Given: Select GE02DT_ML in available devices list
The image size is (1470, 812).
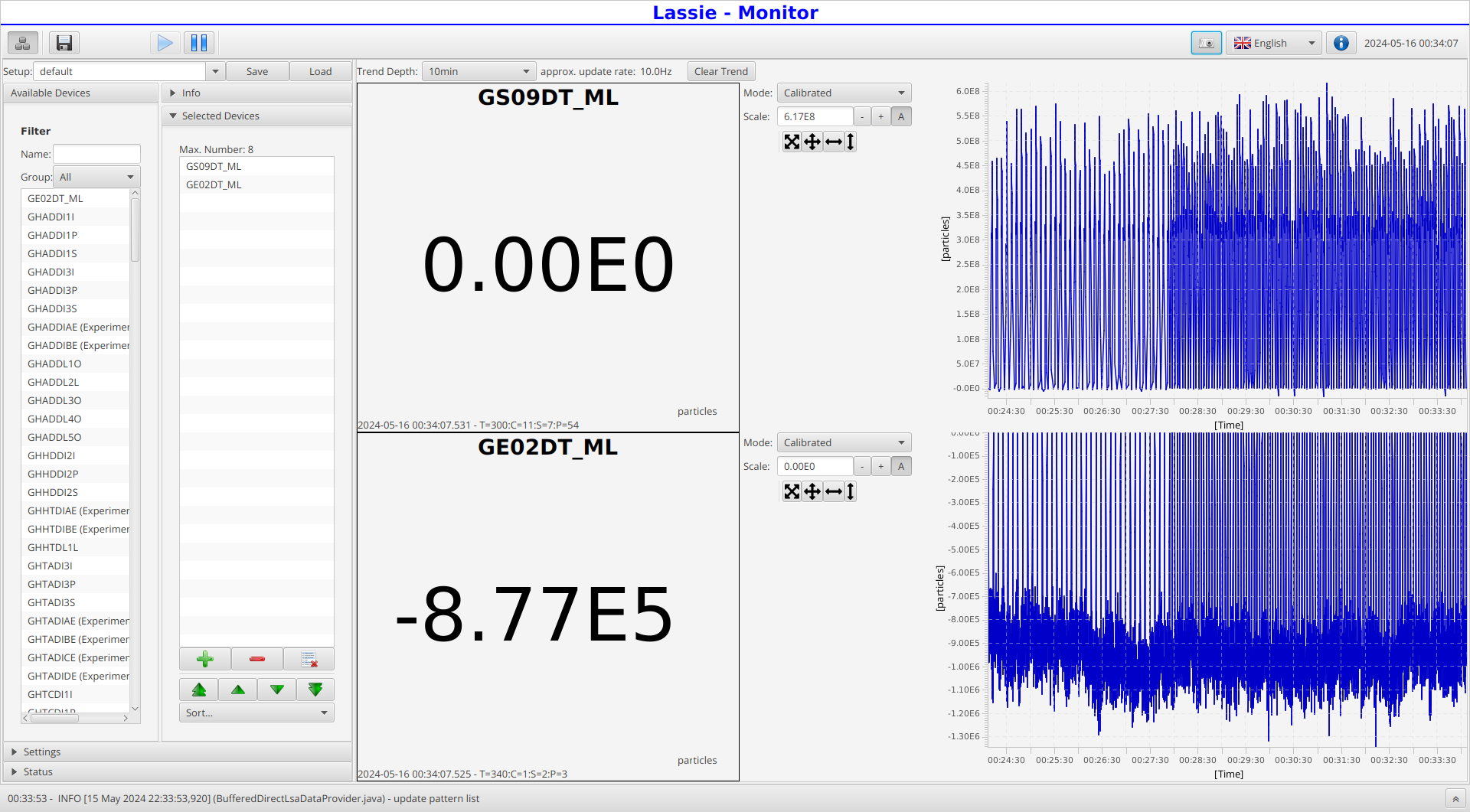Looking at the screenshot, I should (x=76, y=198).
